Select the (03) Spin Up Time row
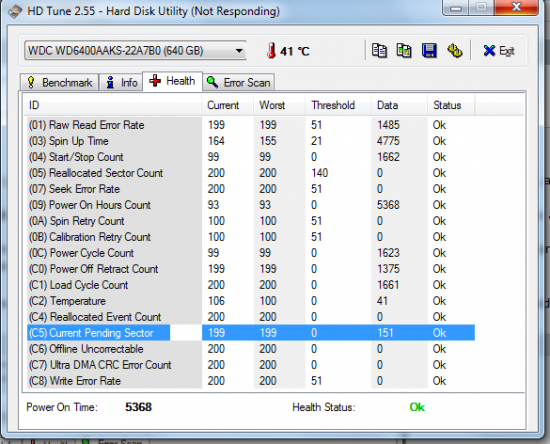Screen dimensions: 550x444 (251, 141)
